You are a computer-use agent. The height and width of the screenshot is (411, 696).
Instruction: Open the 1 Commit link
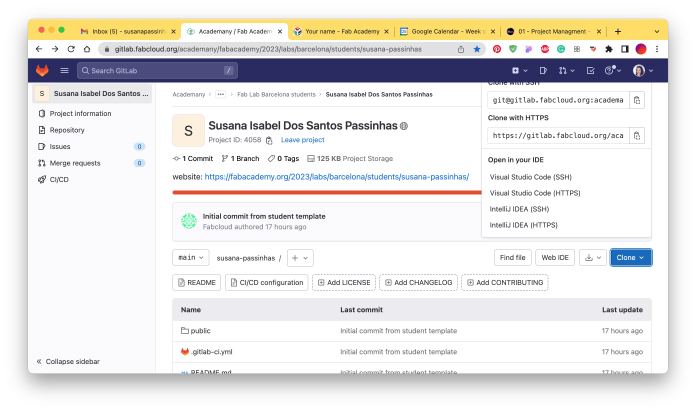click(x=193, y=158)
